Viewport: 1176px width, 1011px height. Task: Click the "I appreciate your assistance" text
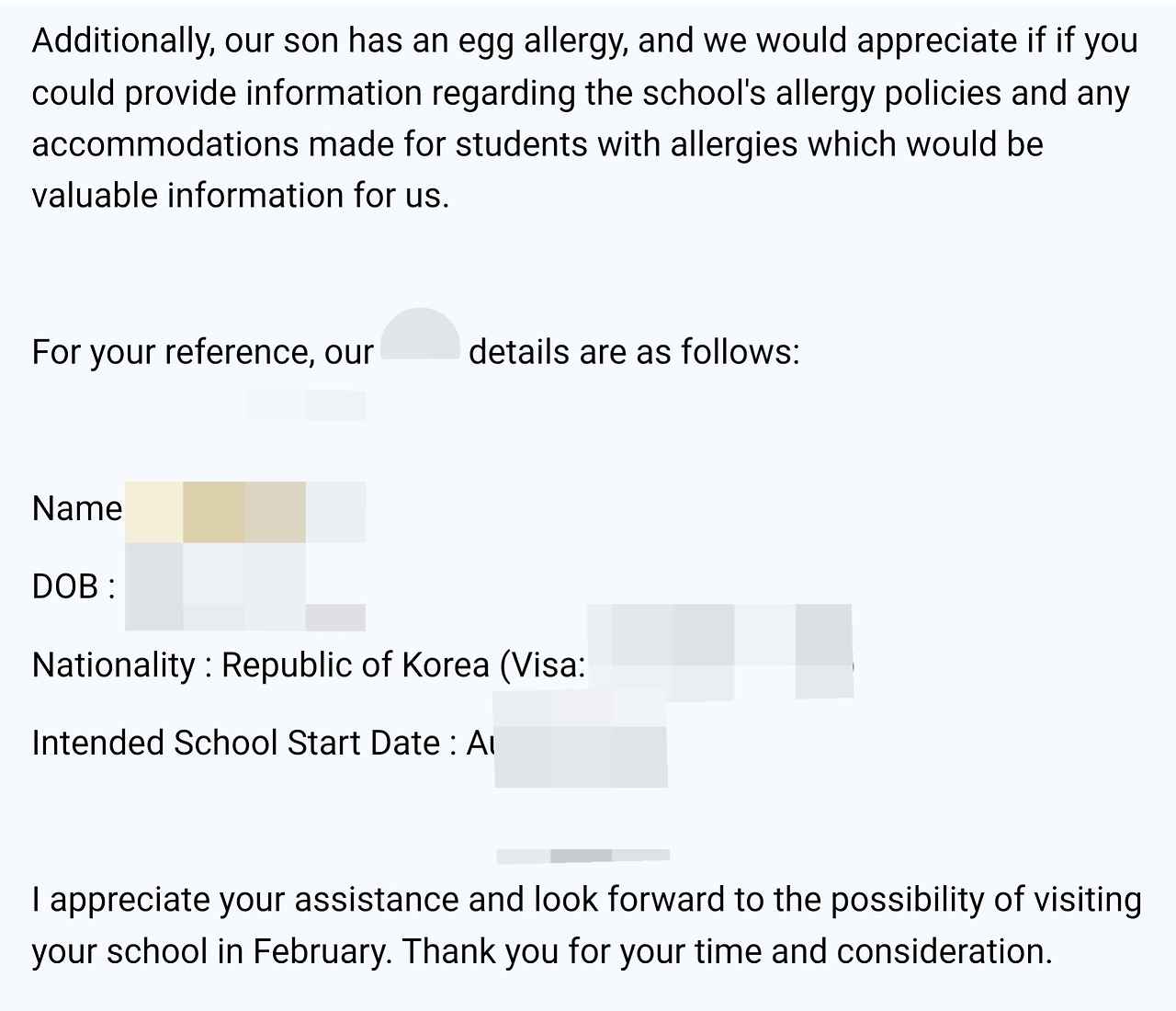[245, 899]
